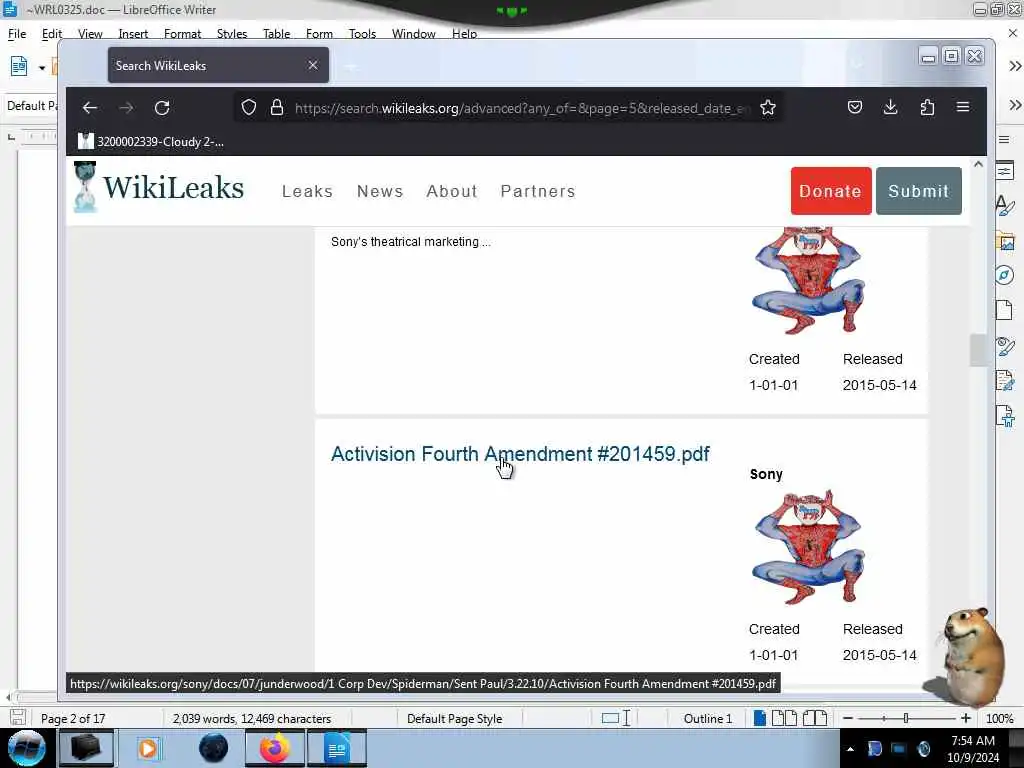Open the tracking protection shield icon
1024x768 pixels.
coord(249,108)
